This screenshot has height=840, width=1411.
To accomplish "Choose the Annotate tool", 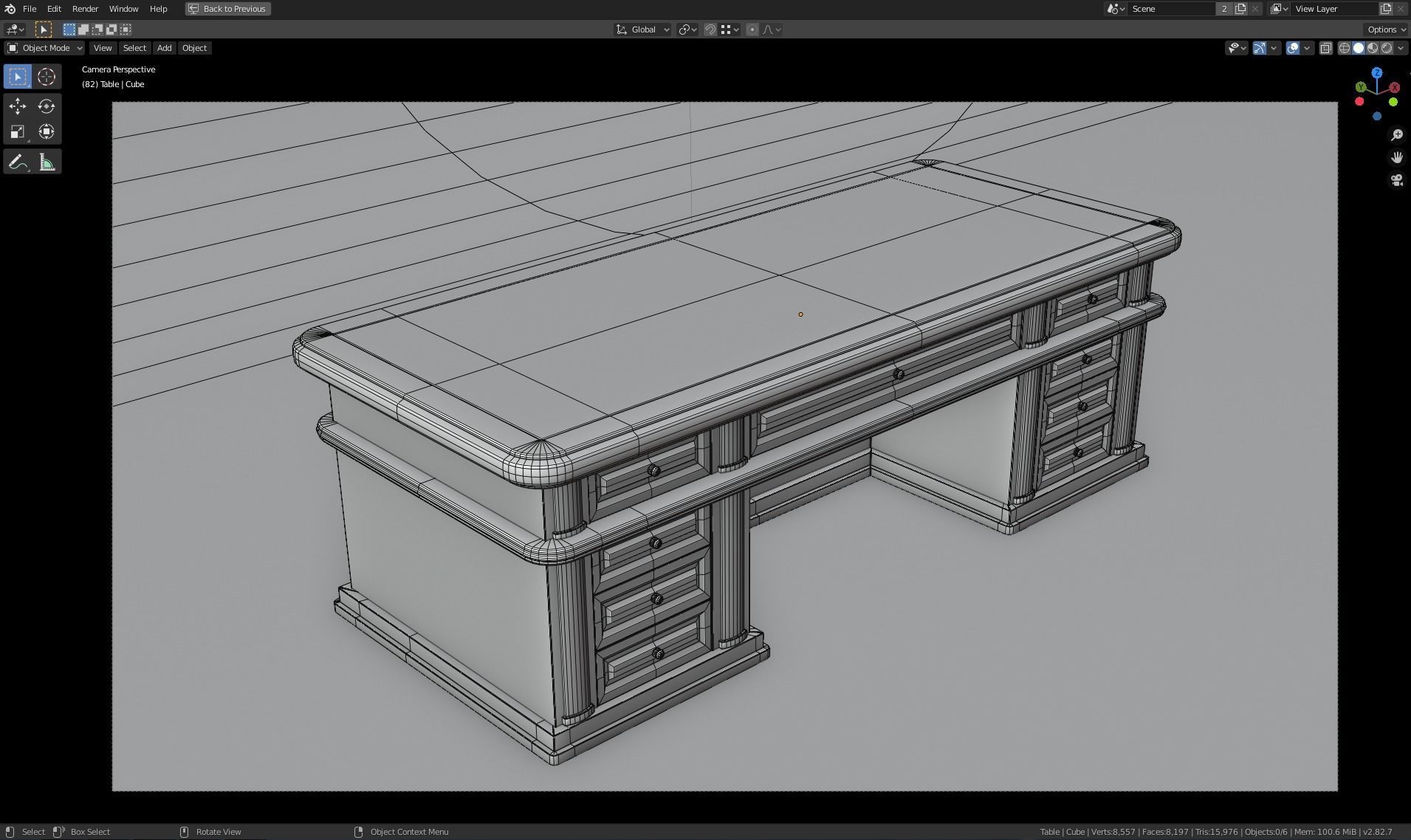I will 18,162.
